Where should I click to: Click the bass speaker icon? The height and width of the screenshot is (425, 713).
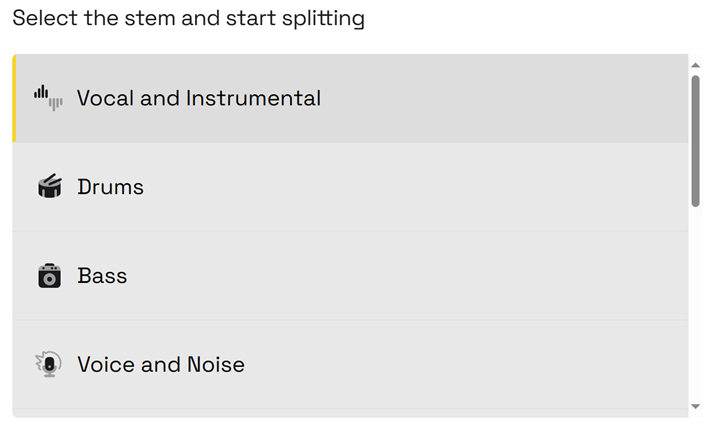click(x=49, y=276)
